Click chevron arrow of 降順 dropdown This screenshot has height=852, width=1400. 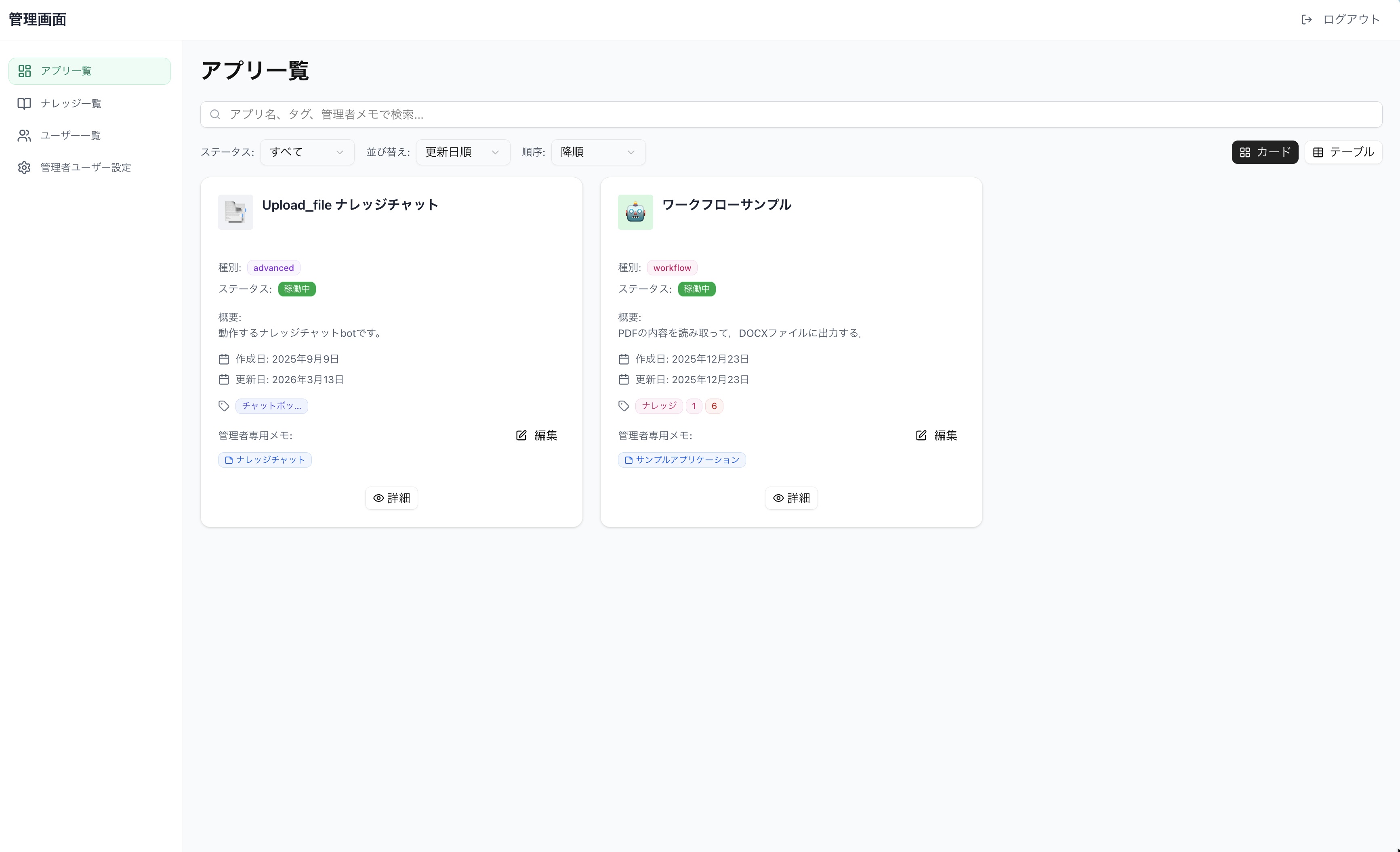(x=631, y=152)
